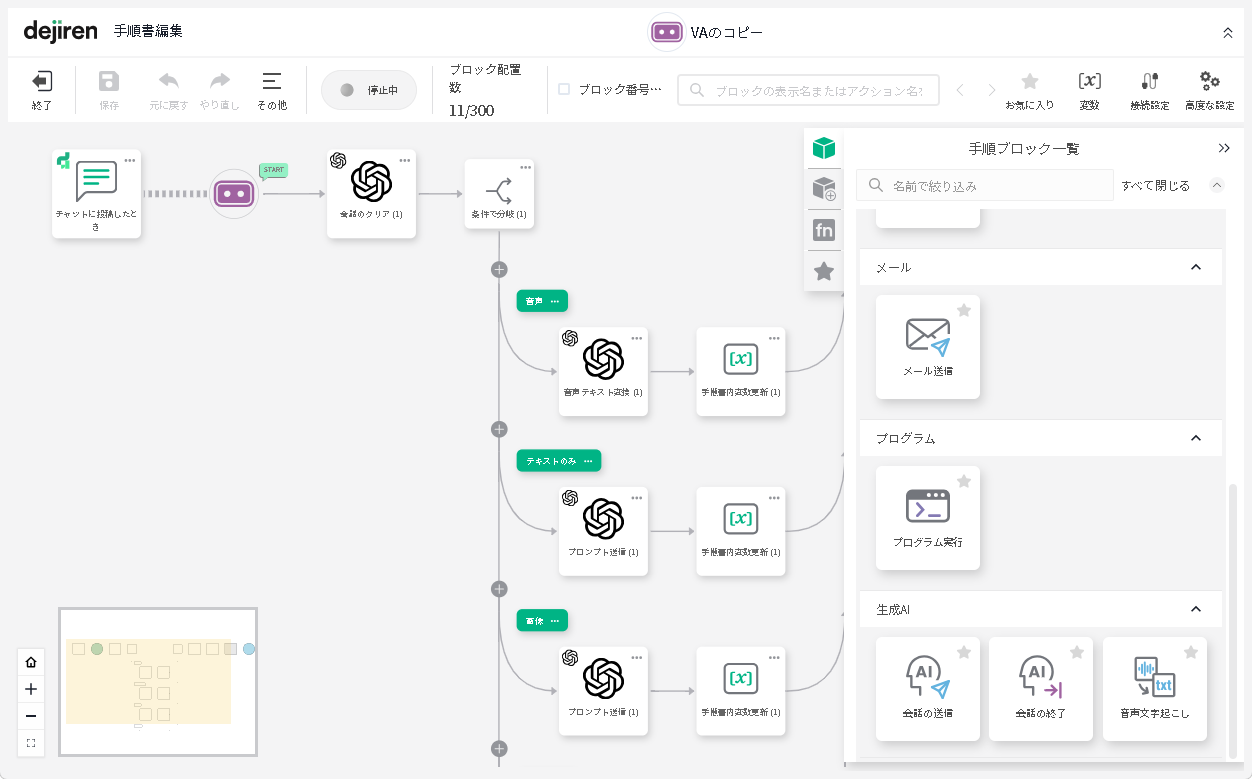Click the block list vertical scrollbar
This screenshot has height=779, width=1252.
[x=1232, y=620]
